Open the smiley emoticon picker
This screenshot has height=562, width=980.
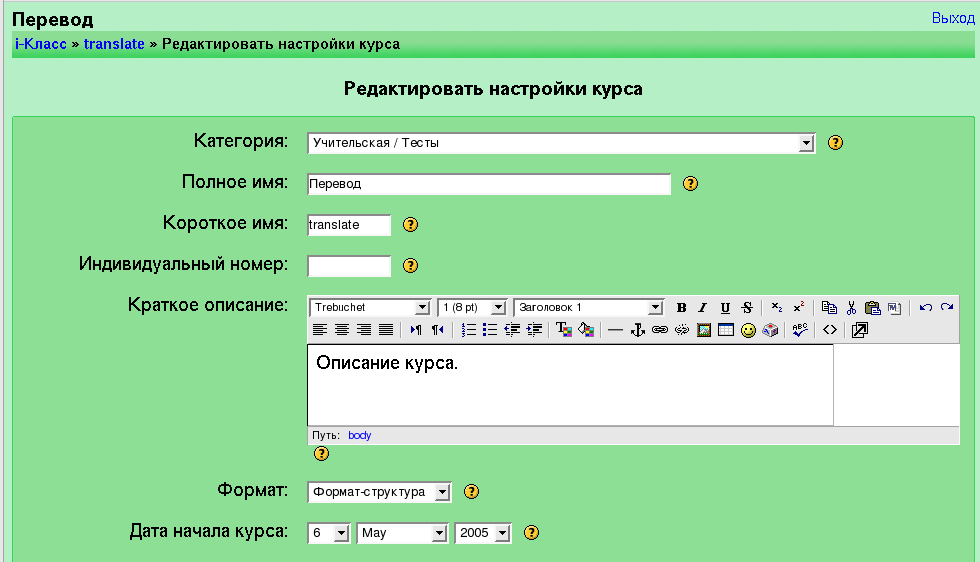tap(748, 330)
